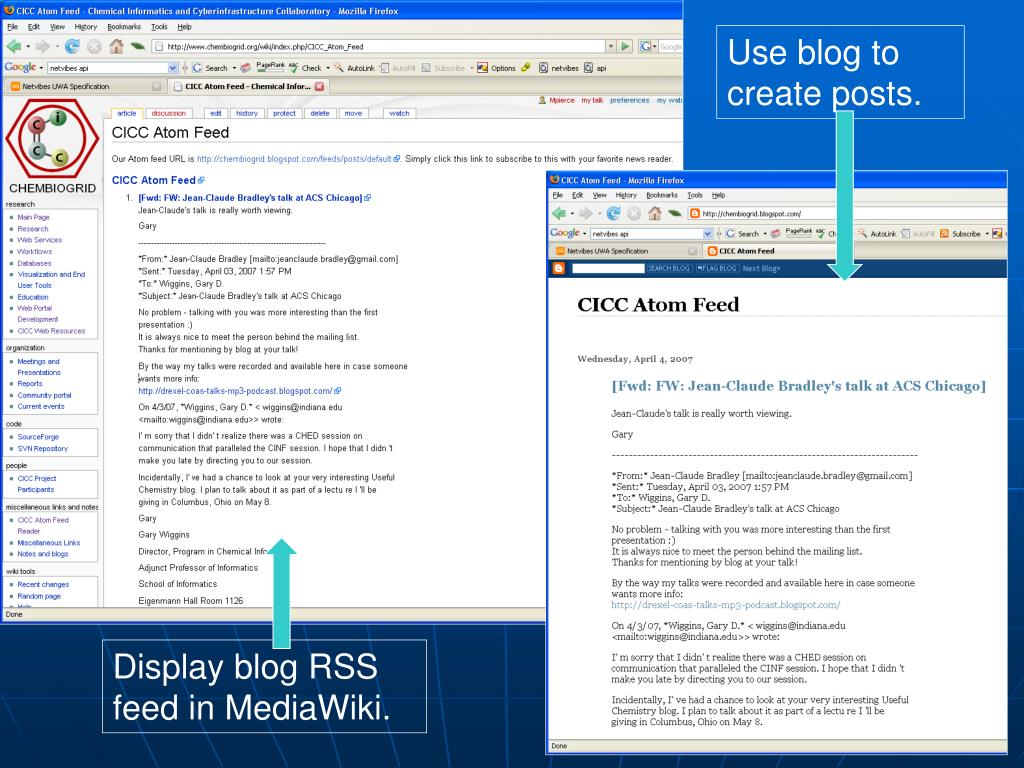Open Tools menu in the blog window
Image resolution: width=1024 pixels, height=768 pixels.
pos(695,195)
